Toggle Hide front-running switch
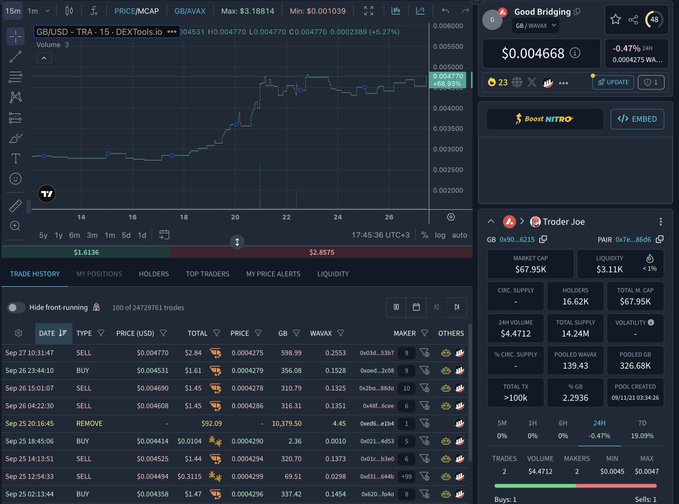Viewport: 679px width, 504px height. 16,307
